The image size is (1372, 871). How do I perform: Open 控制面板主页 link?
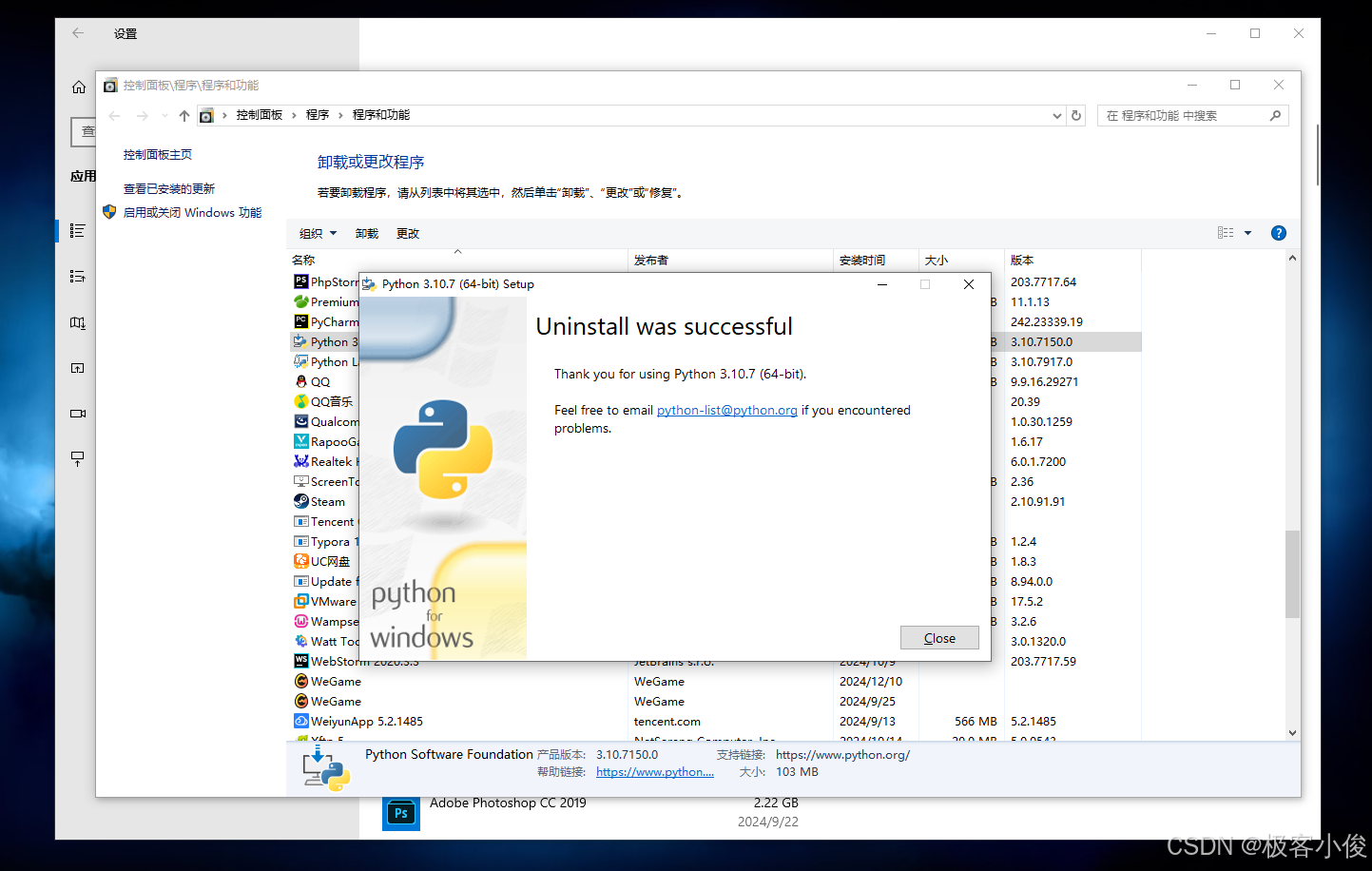click(x=158, y=154)
